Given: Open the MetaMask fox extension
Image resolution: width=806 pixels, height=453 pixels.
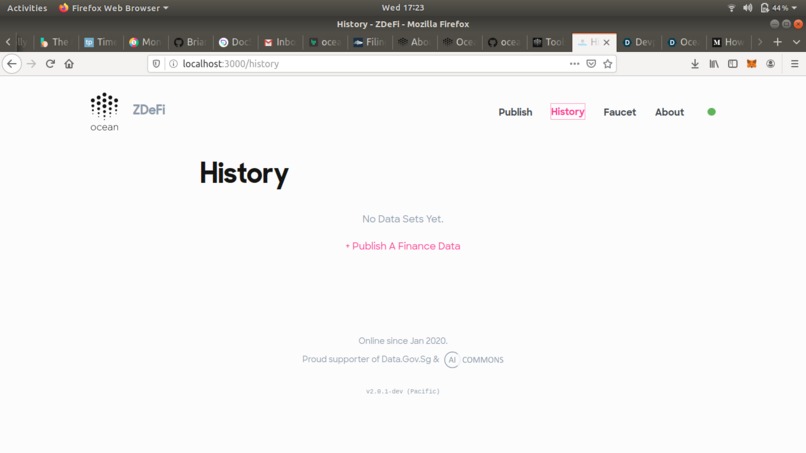Looking at the screenshot, I should point(752,64).
